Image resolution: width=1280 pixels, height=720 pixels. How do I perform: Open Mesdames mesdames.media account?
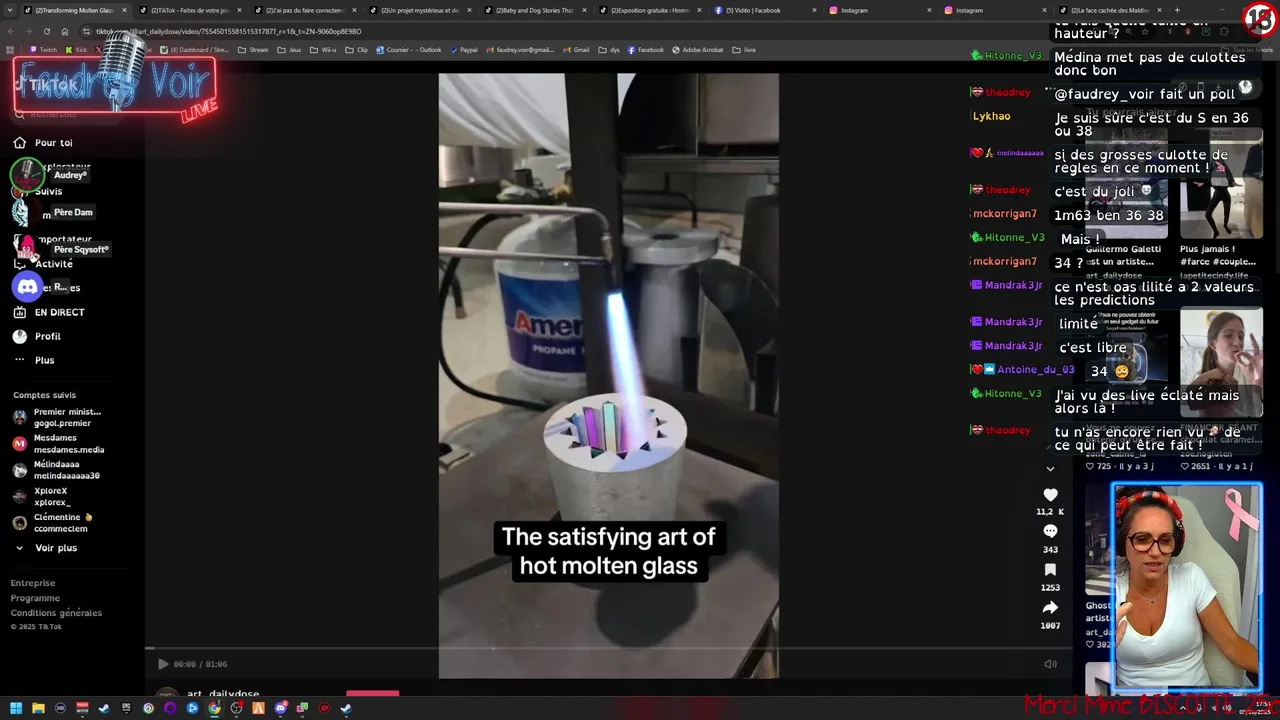[58, 443]
